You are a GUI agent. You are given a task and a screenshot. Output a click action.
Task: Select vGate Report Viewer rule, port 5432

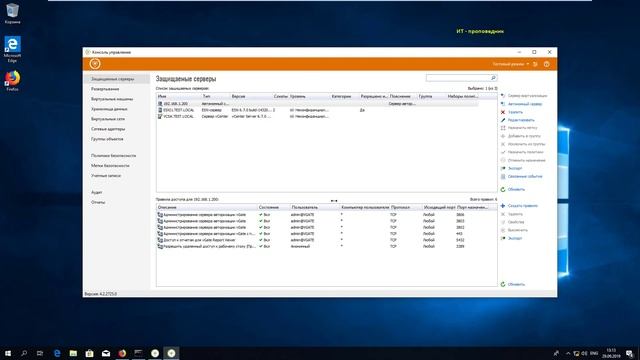click(x=327, y=240)
